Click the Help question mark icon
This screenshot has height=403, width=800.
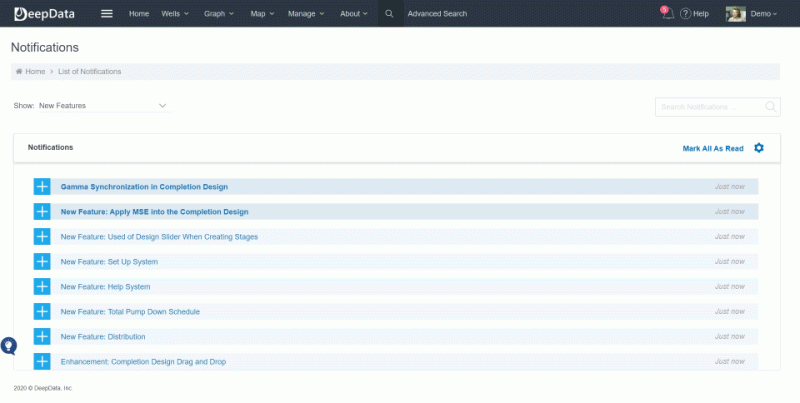pos(686,14)
